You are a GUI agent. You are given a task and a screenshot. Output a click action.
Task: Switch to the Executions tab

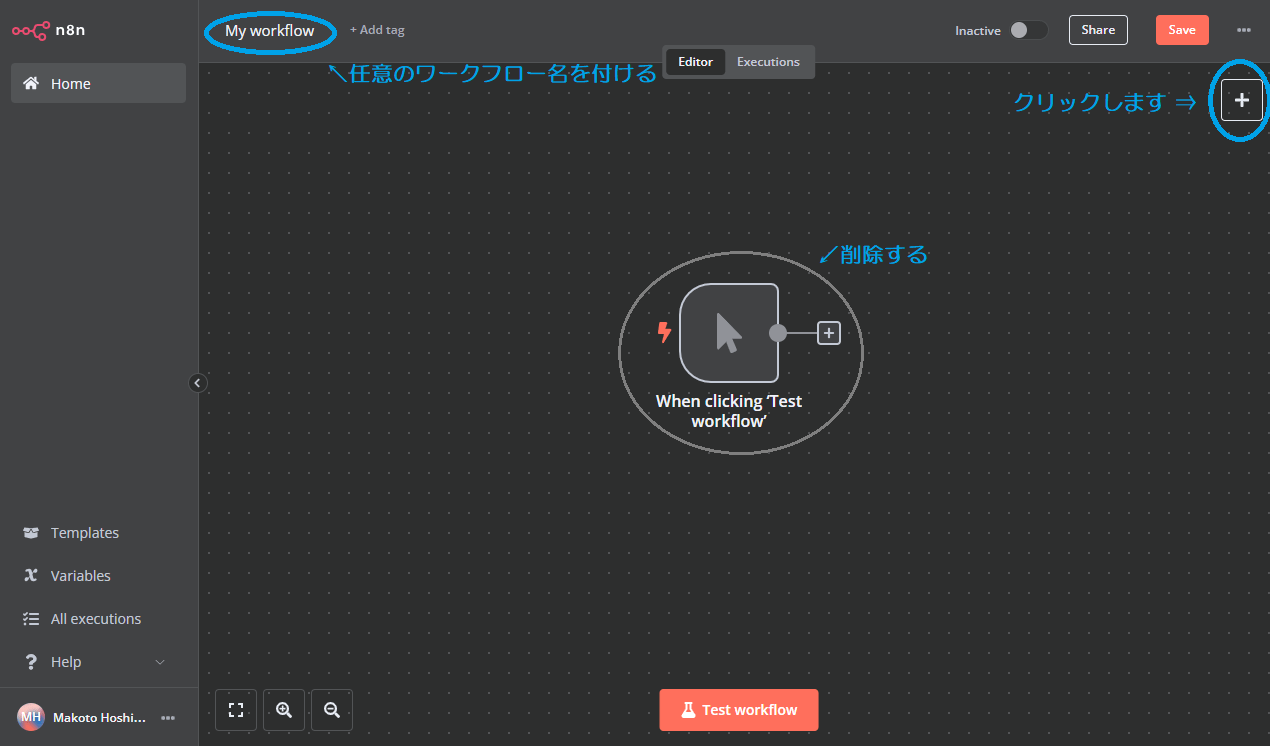tap(768, 61)
